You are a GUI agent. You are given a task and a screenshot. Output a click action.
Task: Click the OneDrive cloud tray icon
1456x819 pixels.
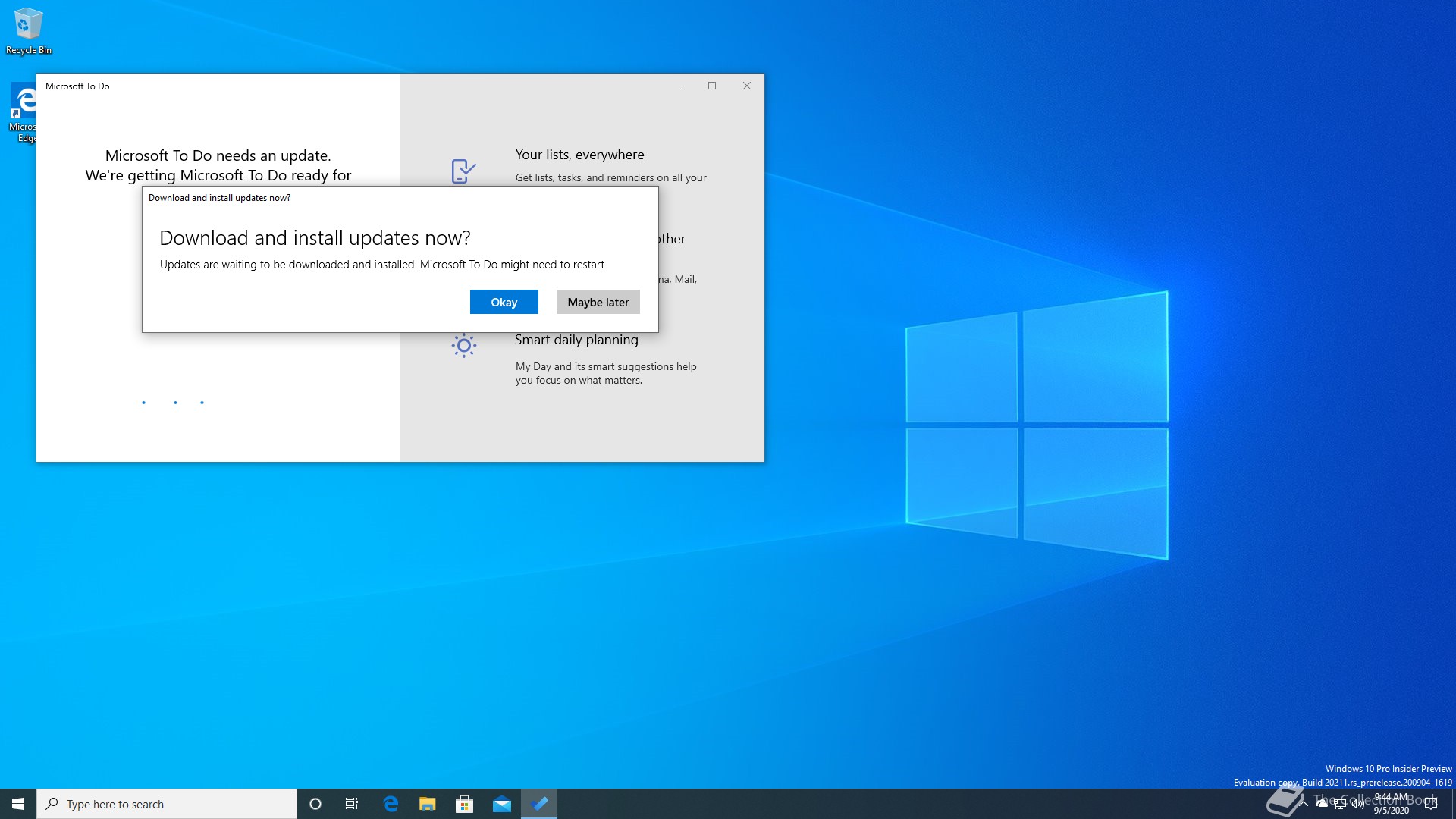1322,804
